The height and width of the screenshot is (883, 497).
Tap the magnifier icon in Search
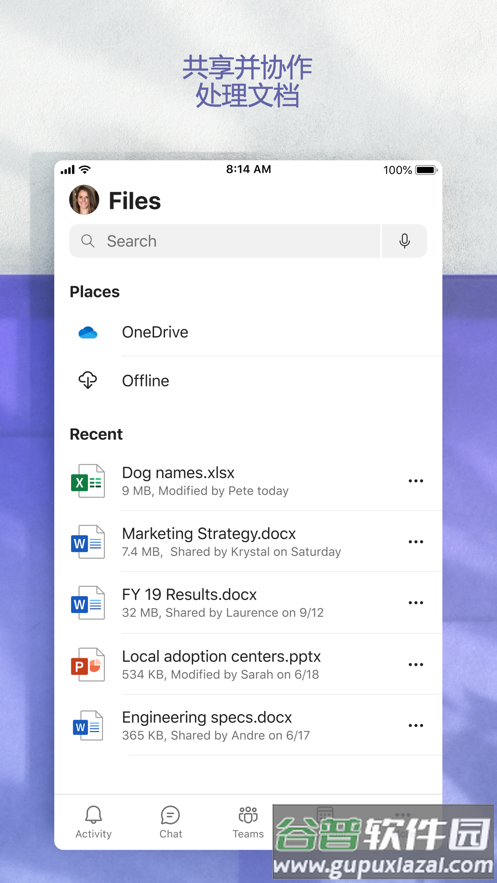point(87,241)
